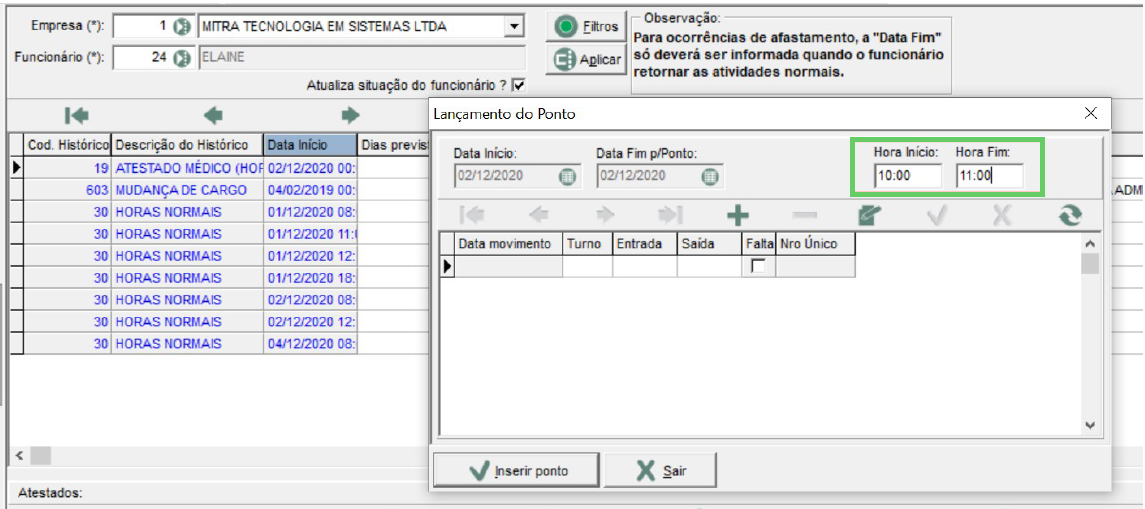Open Data Fim p/Ponto calendar picker
This screenshot has width=1145, height=509.
709,176
